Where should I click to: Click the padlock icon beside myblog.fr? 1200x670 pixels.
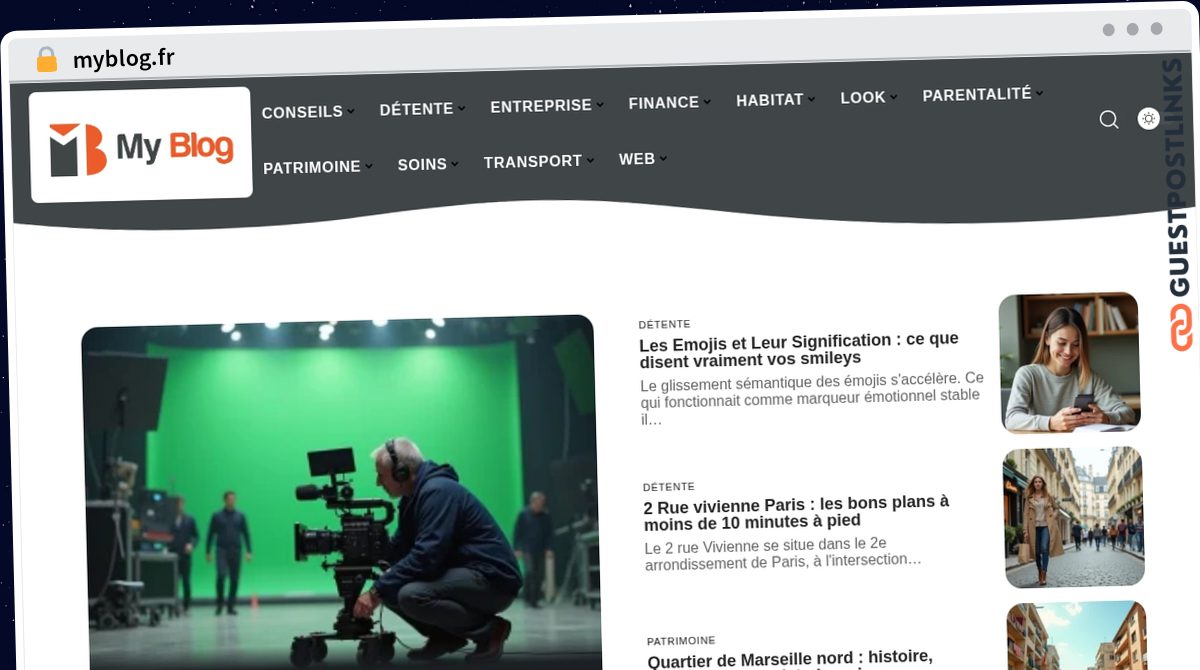click(x=46, y=60)
